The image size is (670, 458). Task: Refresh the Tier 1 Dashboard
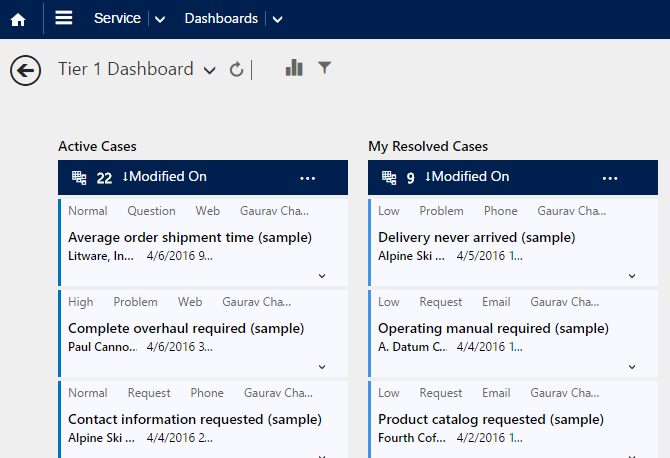click(x=236, y=69)
